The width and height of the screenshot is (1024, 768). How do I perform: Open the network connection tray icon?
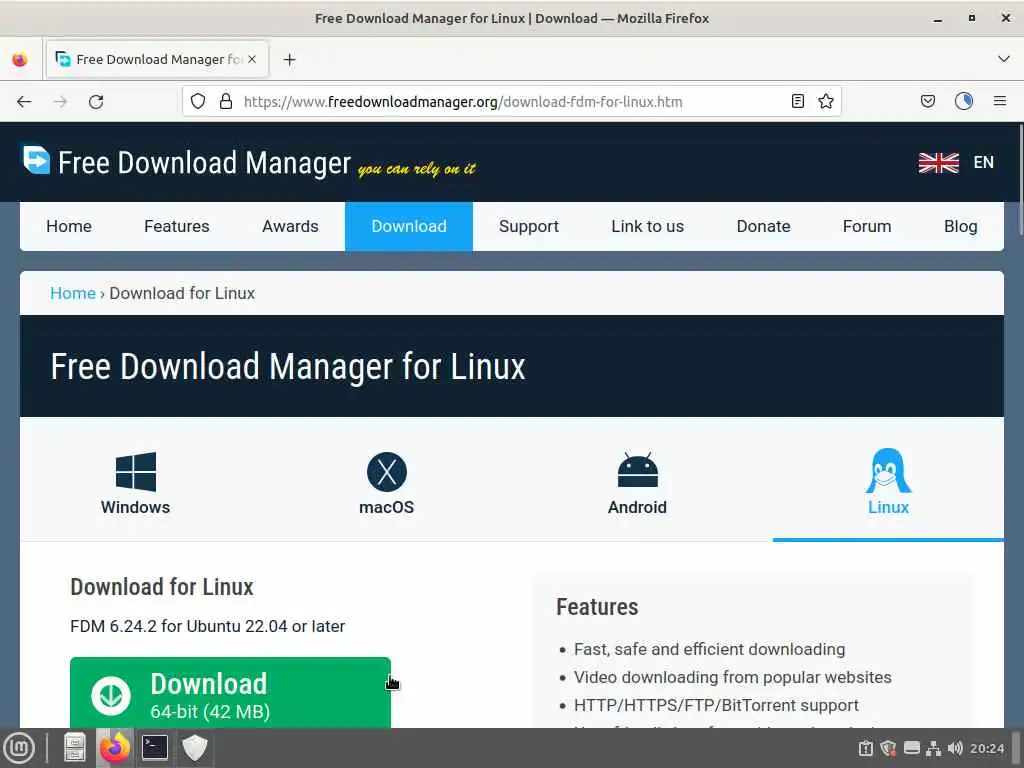pyautogui.click(x=934, y=748)
